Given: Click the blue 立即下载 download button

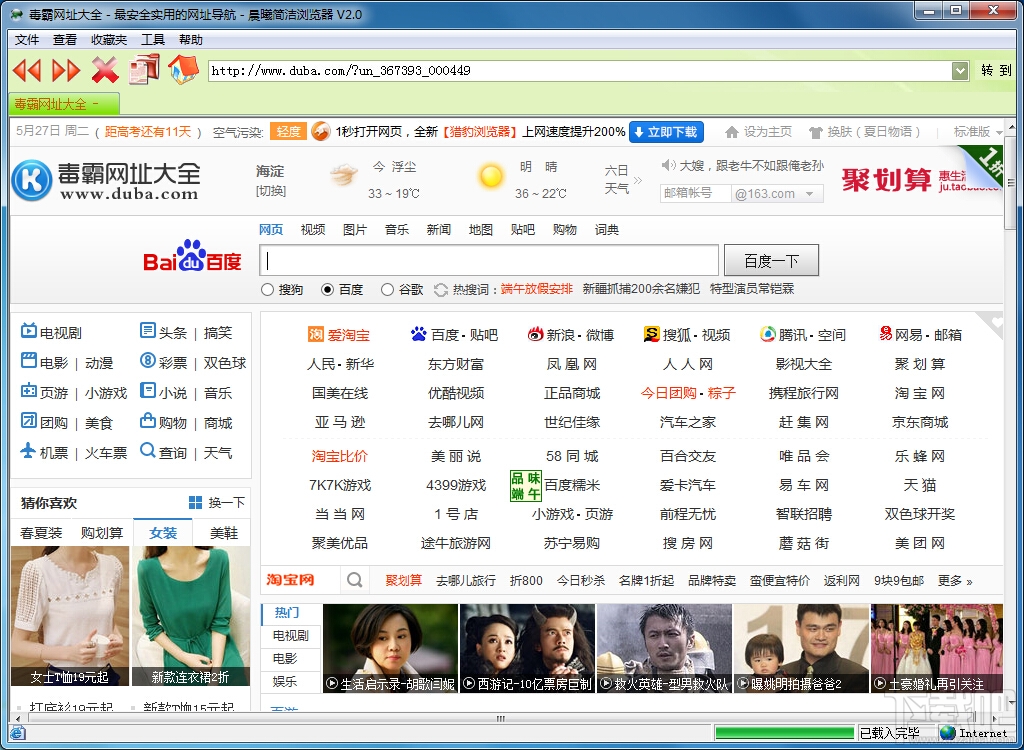Looking at the screenshot, I should click(x=666, y=132).
